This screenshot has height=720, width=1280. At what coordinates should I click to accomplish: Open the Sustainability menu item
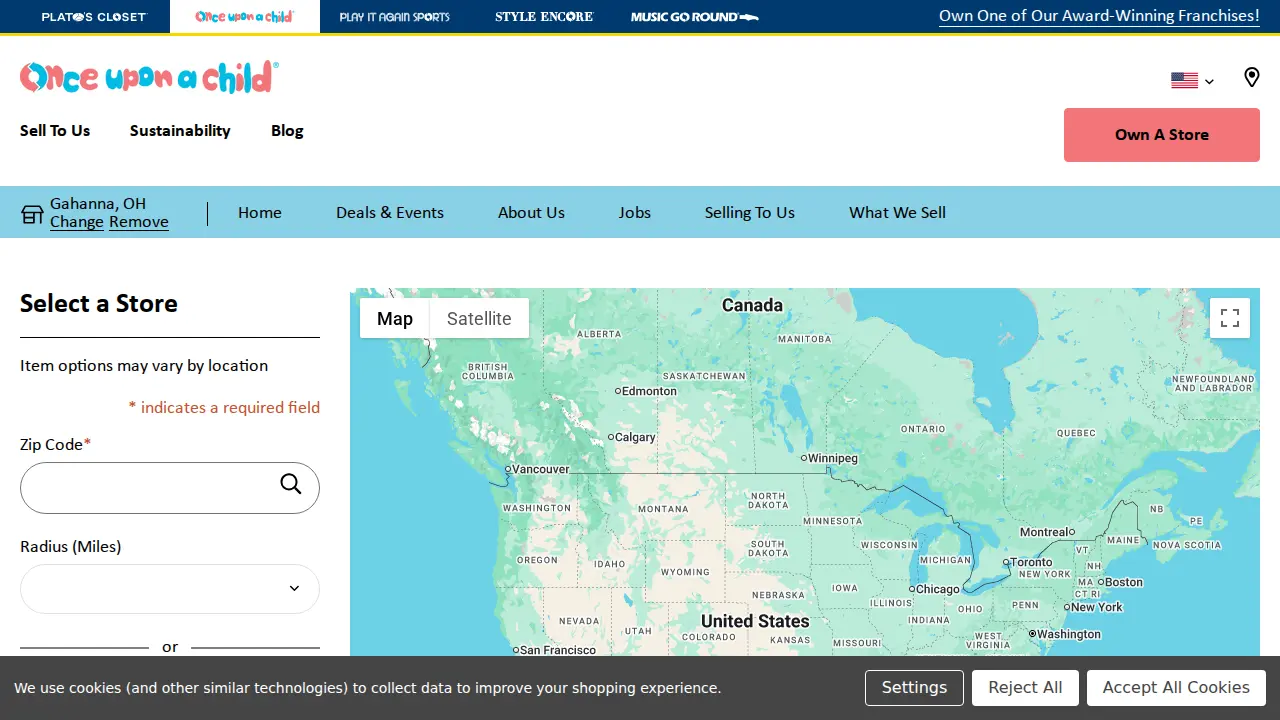click(x=180, y=131)
